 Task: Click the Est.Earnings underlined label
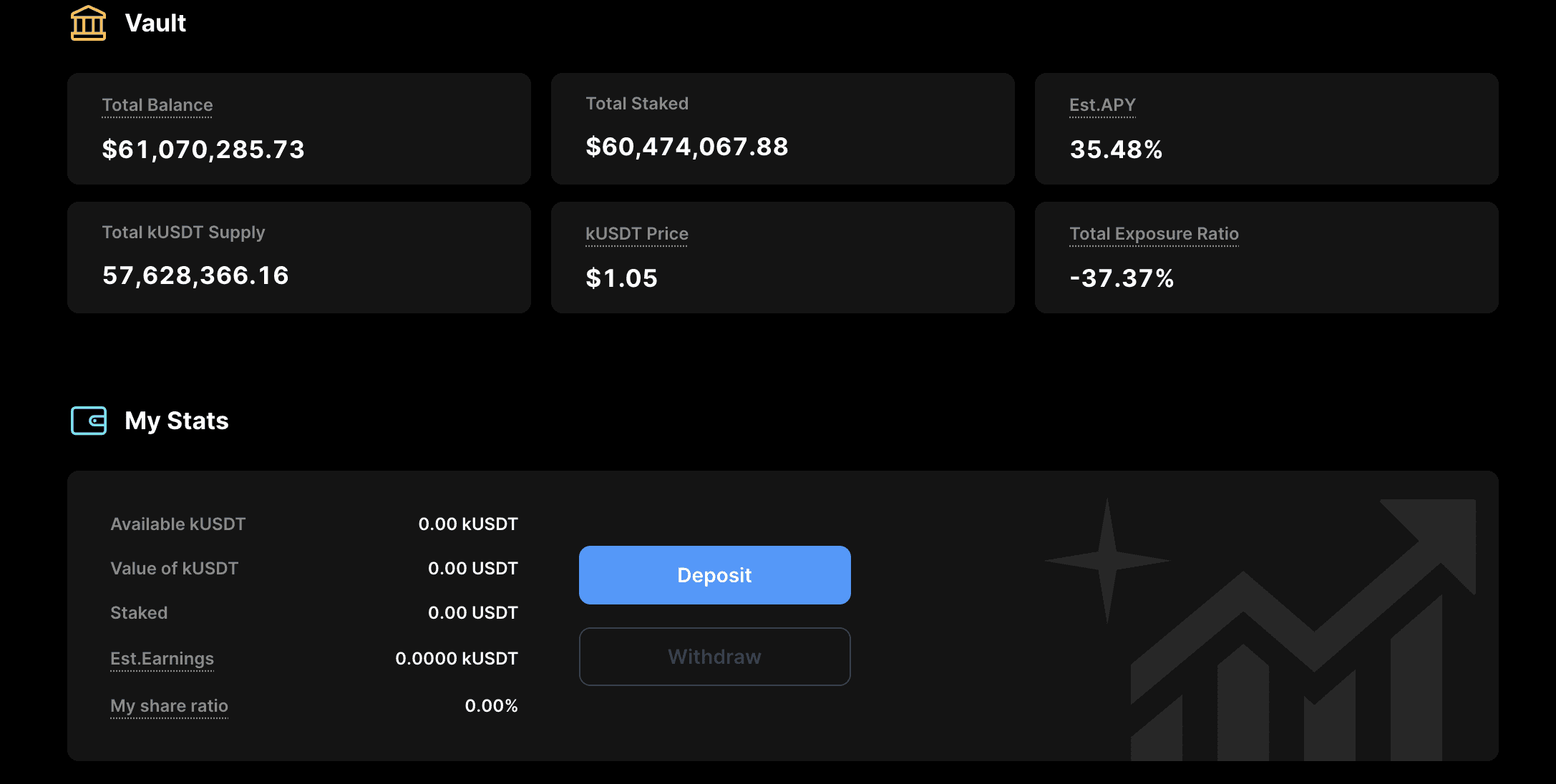pyautogui.click(x=162, y=659)
